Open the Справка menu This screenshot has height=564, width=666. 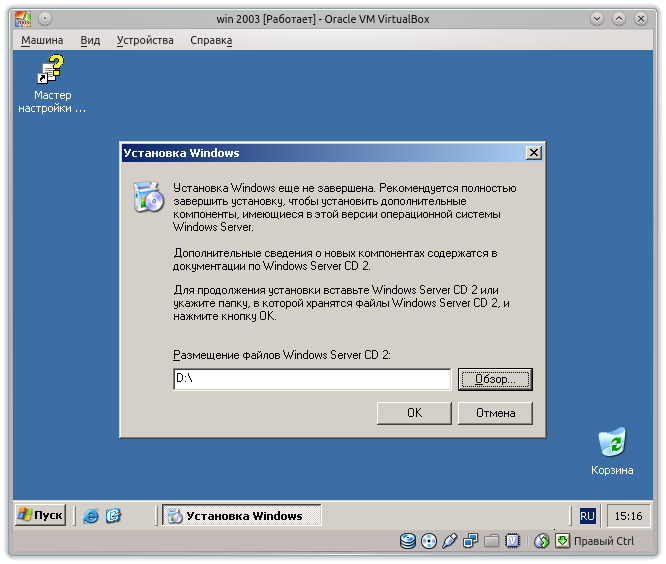pyautogui.click(x=211, y=40)
